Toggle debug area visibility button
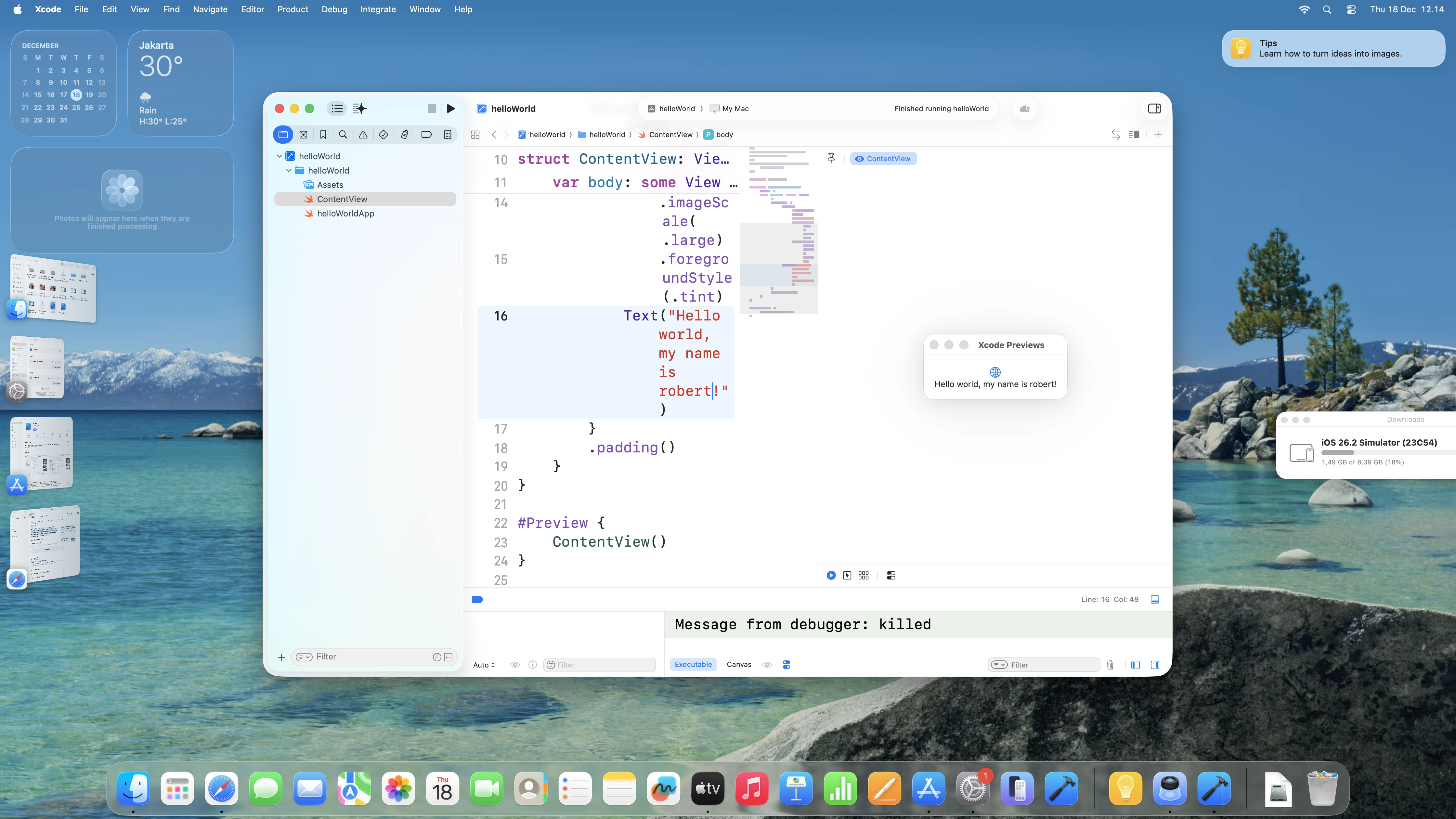The height and width of the screenshot is (819, 1456). (x=1155, y=599)
